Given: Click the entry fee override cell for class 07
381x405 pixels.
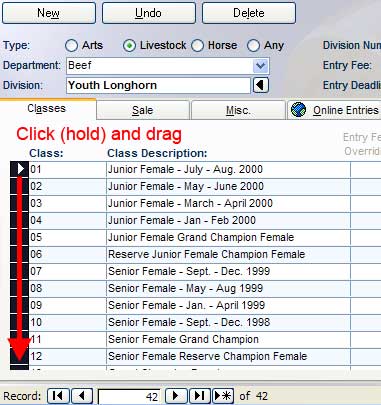Looking at the screenshot, I should tap(366, 272).
